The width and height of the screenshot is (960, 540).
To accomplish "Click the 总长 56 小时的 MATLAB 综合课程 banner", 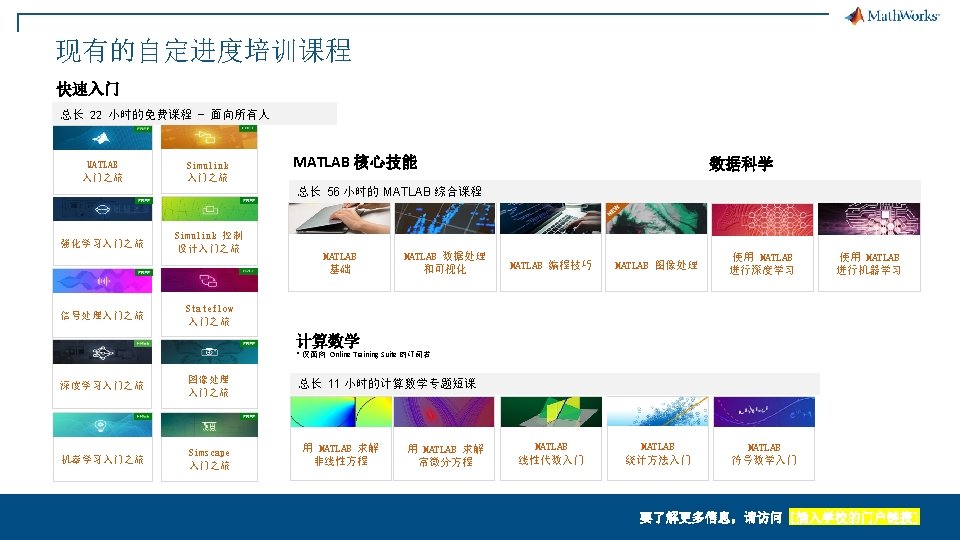I will pyautogui.click(x=604, y=191).
